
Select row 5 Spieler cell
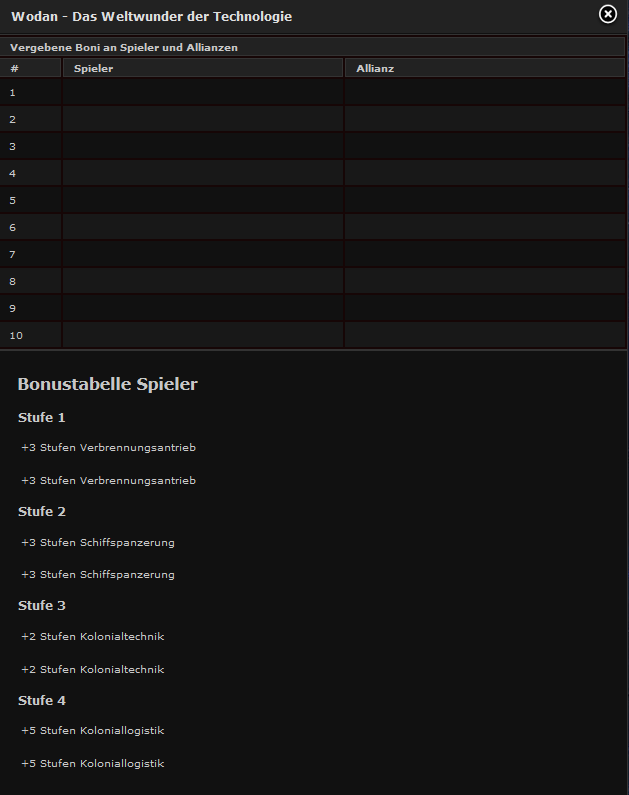203,200
